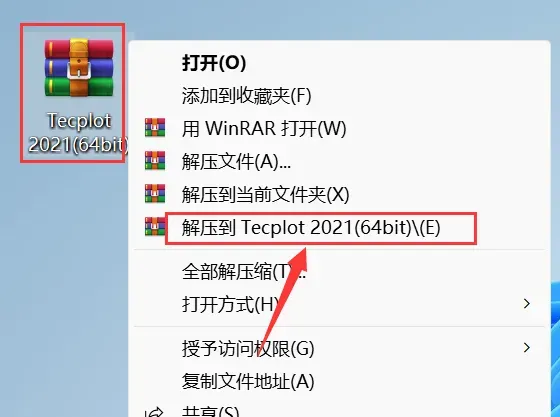Click the Tecplot 2021(64bit) file name label
560x417 pixels.
[x=79, y=133]
